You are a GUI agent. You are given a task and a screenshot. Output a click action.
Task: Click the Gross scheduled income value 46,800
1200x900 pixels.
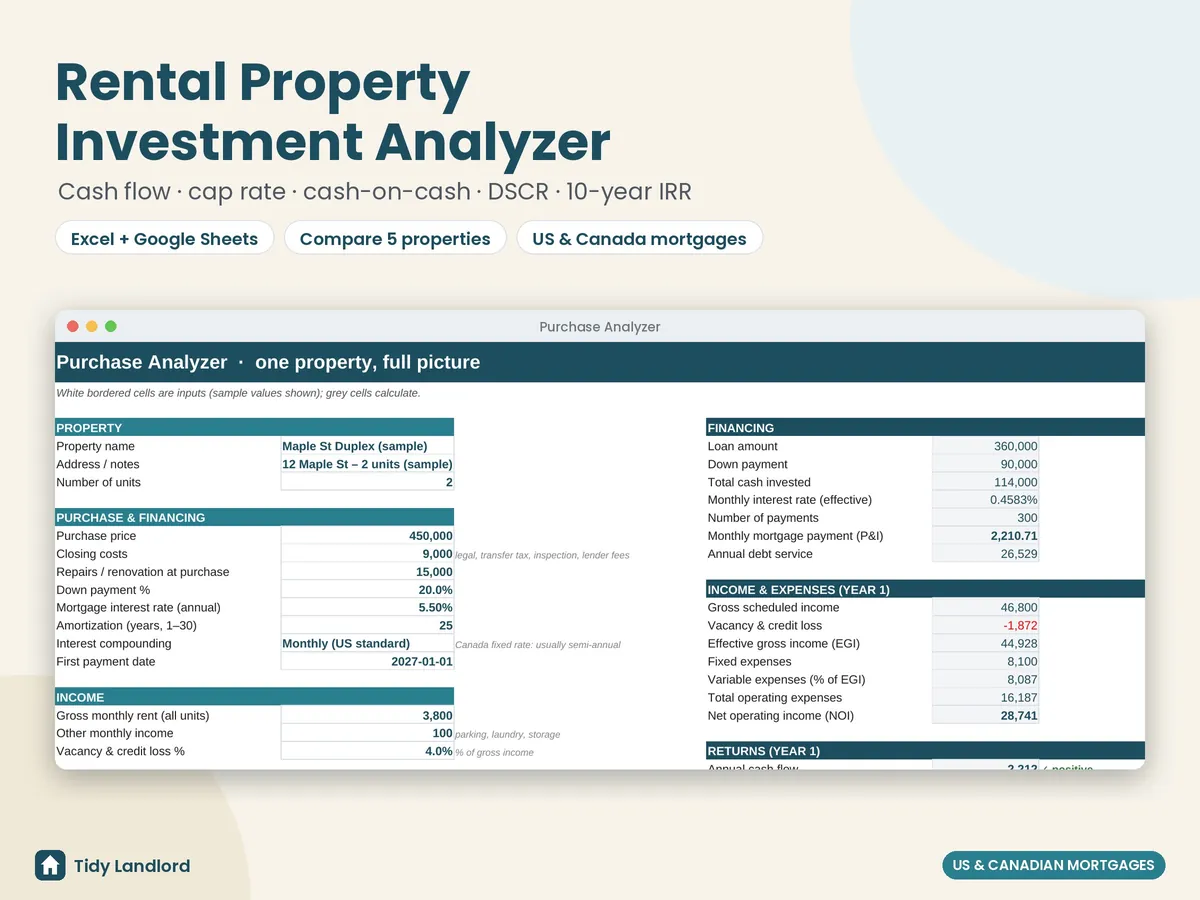pos(985,608)
